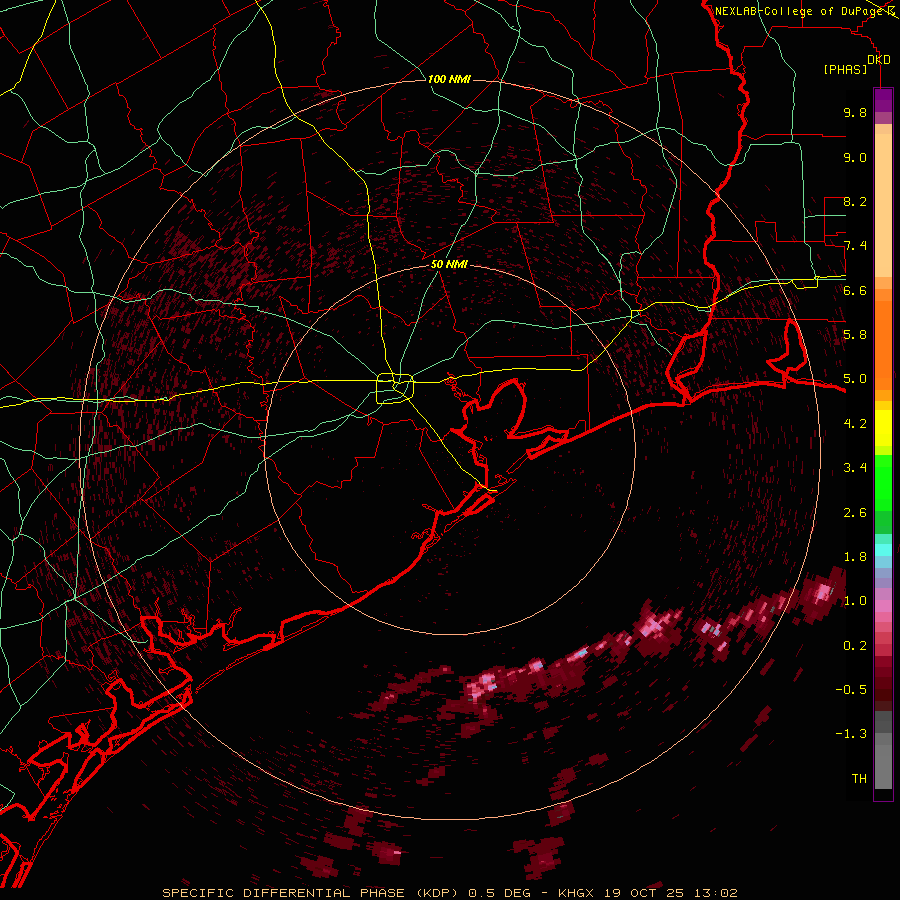
Task: Select the 5.0 value on the color scale
Action: (855, 379)
